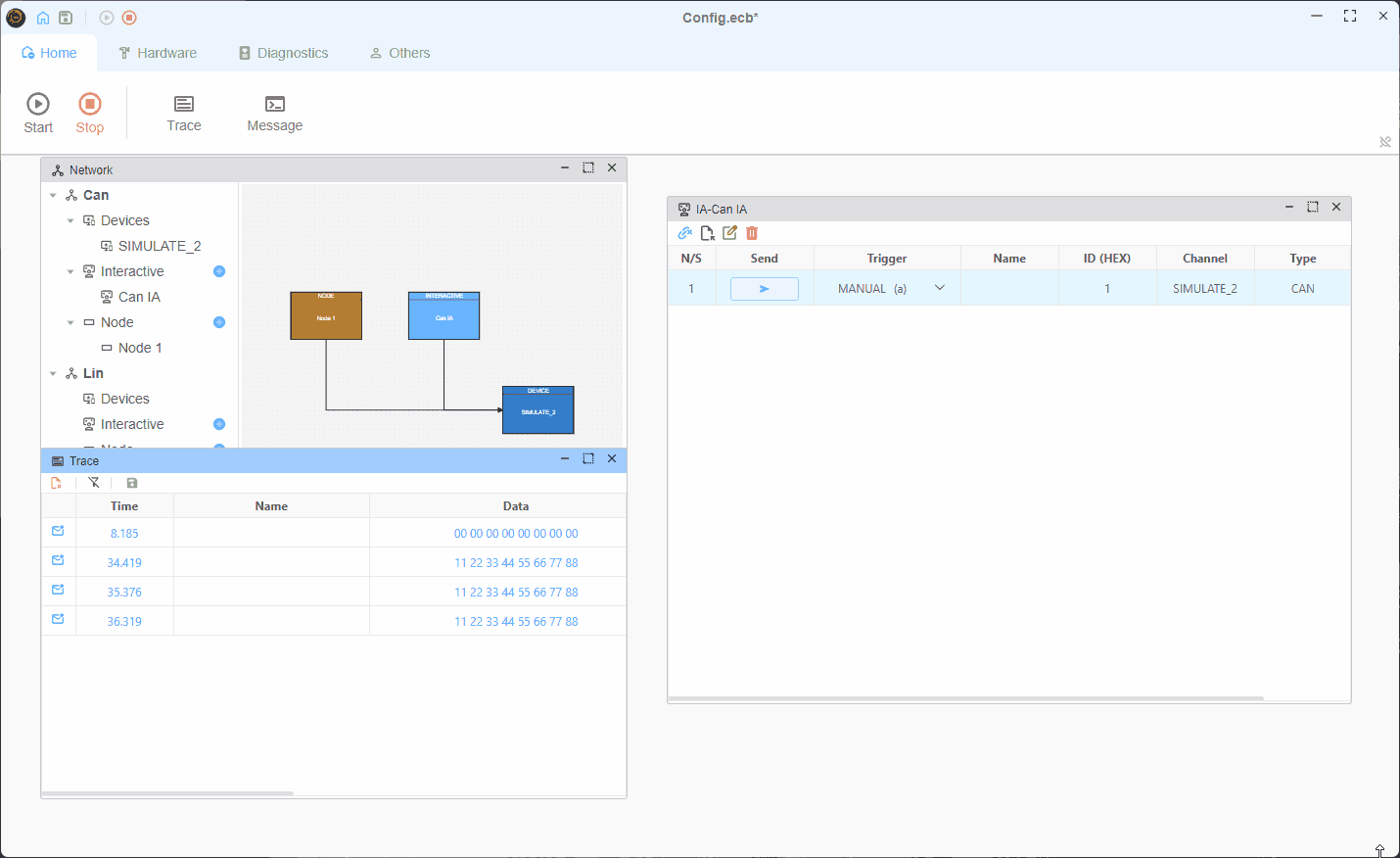The height and width of the screenshot is (858, 1400).
Task: Add new item to Can Interactive group
Action: coord(219,271)
